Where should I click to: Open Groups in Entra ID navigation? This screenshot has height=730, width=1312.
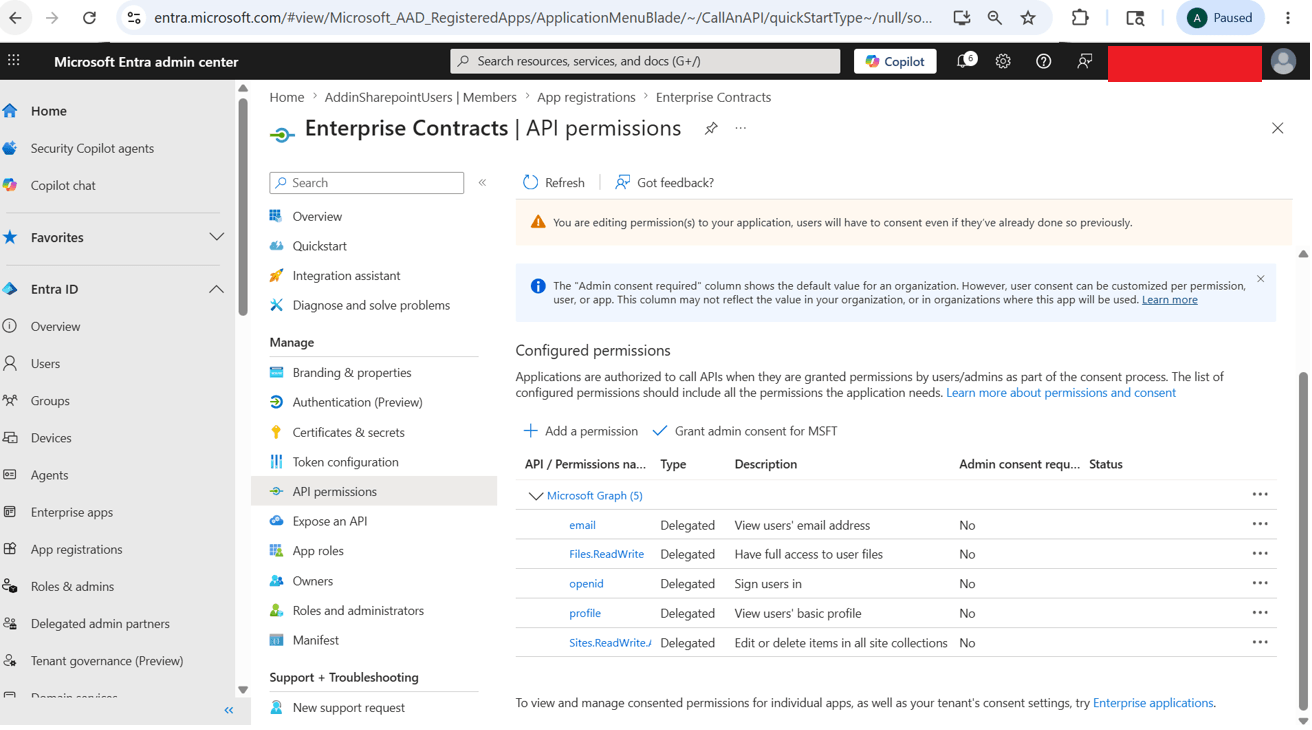50,401
